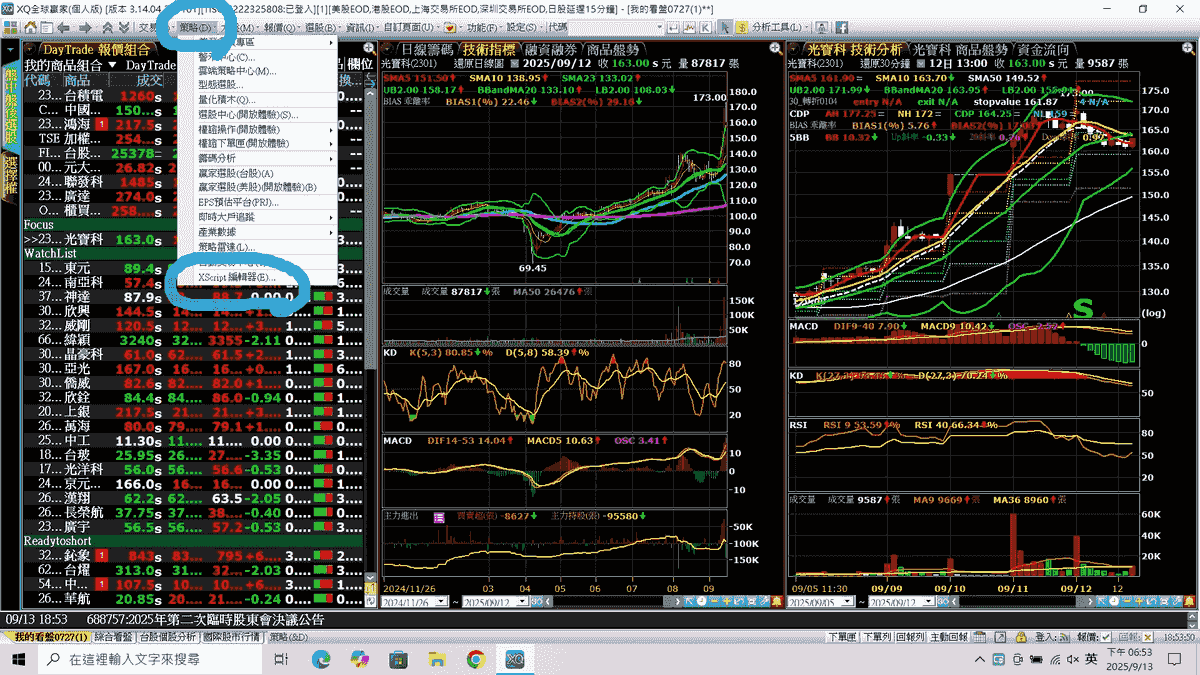Open the daily chart start date 2024/11/26 dropdown
The image size is (1200, 675).
tap(442, 604)
